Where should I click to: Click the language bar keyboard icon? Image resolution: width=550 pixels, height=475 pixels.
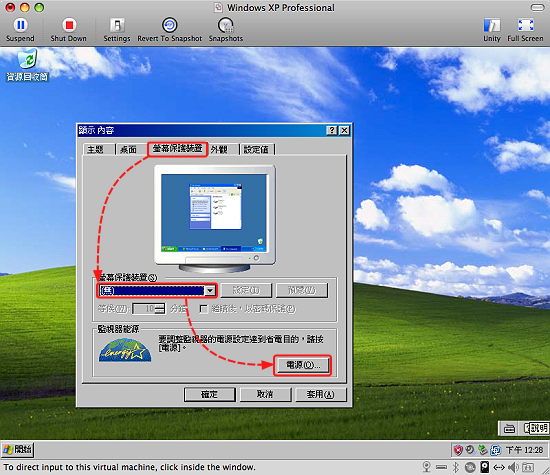[509, 429]
